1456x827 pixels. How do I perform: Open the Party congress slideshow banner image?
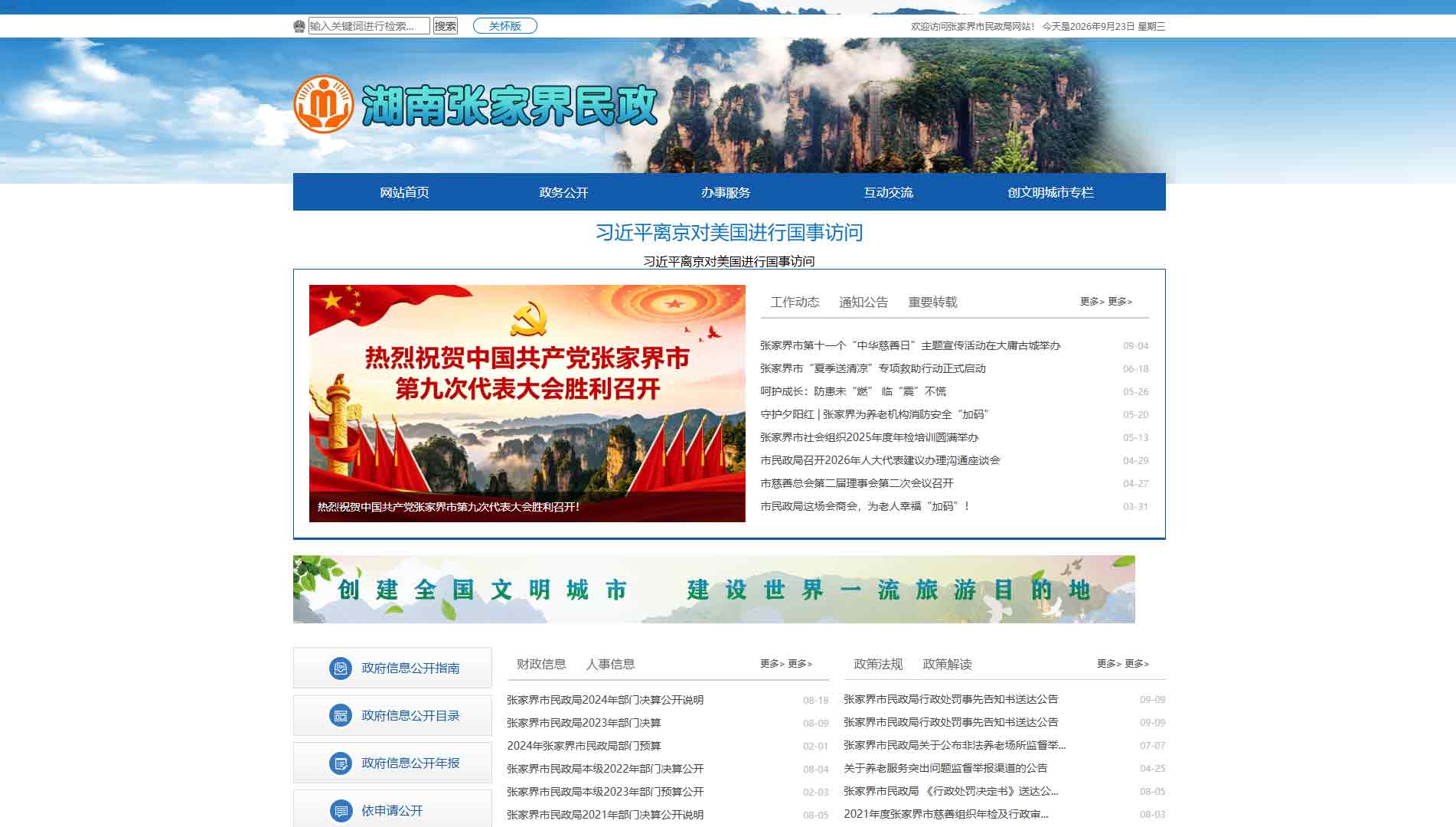pyautogui.click(x=527, y=404)
